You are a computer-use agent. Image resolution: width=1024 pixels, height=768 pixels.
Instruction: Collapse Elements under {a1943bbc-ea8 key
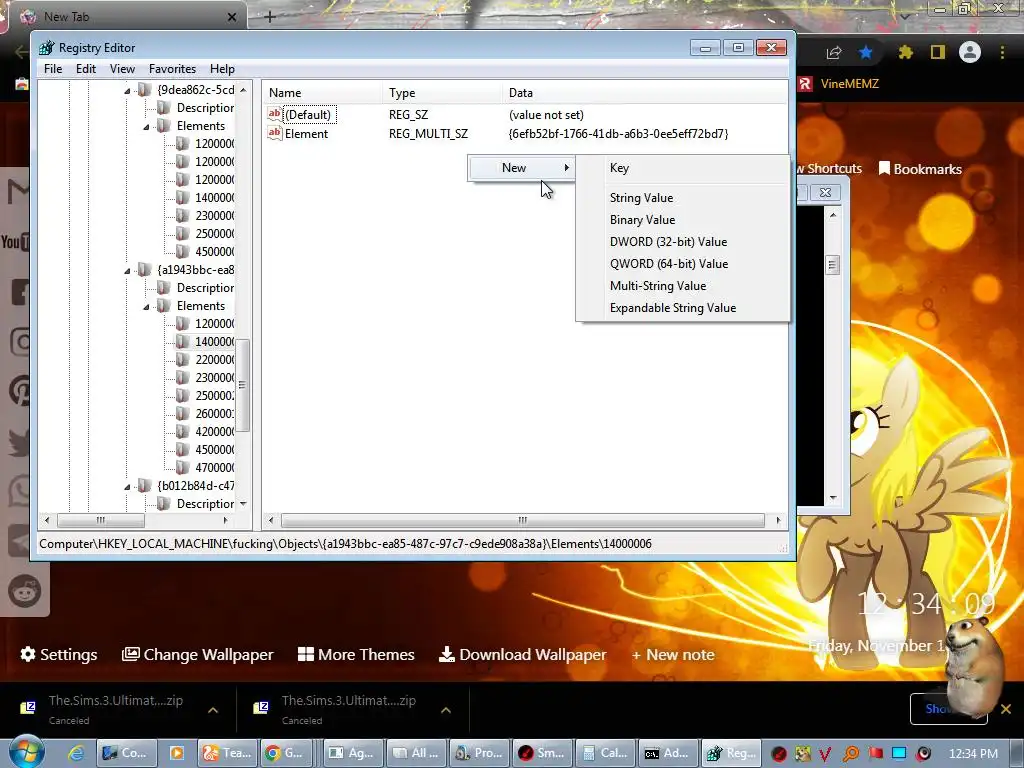point(146,307)
